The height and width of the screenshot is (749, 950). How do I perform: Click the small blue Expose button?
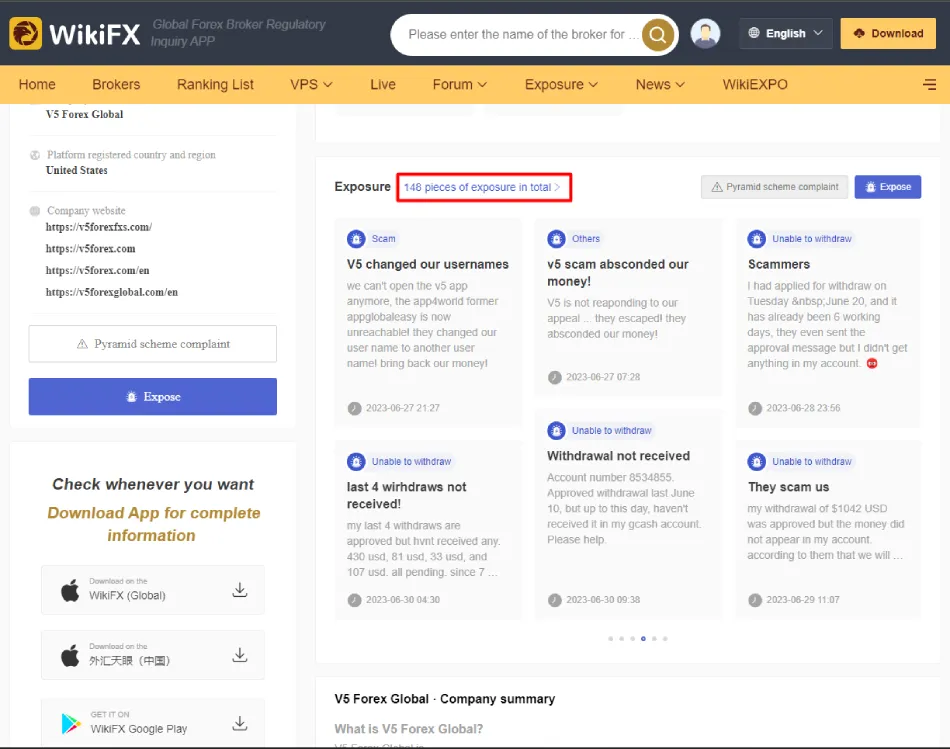pos(888,187)
